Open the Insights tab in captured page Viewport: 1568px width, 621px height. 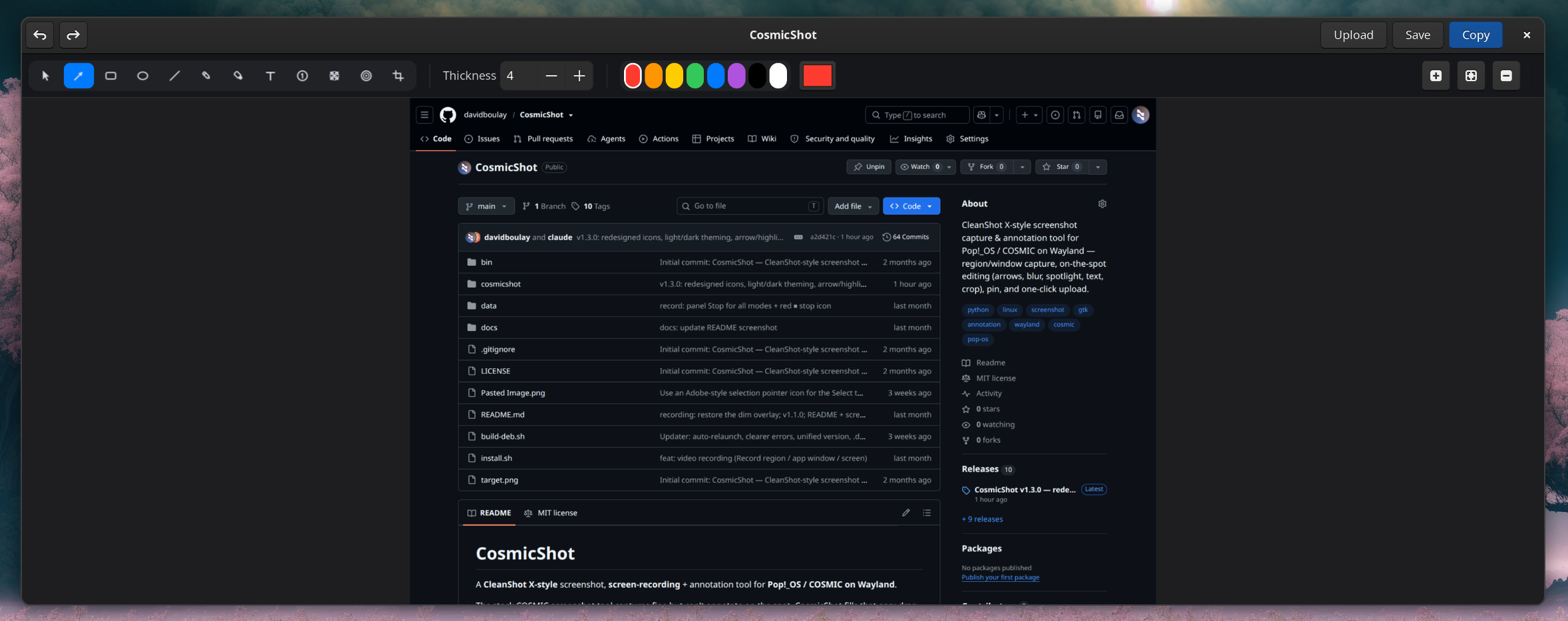pos(911,139)
